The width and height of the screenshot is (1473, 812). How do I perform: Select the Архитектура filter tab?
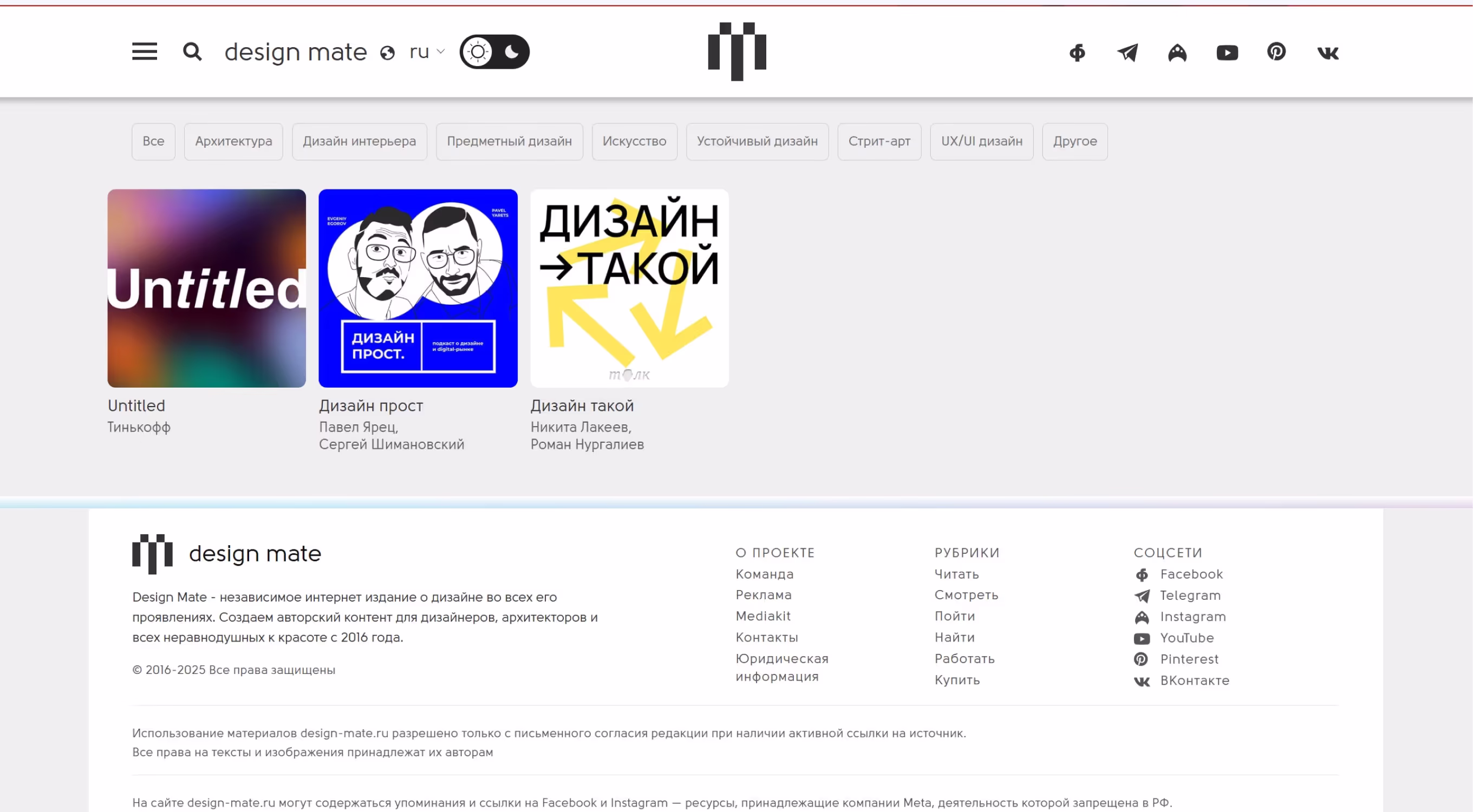[233, 141]
